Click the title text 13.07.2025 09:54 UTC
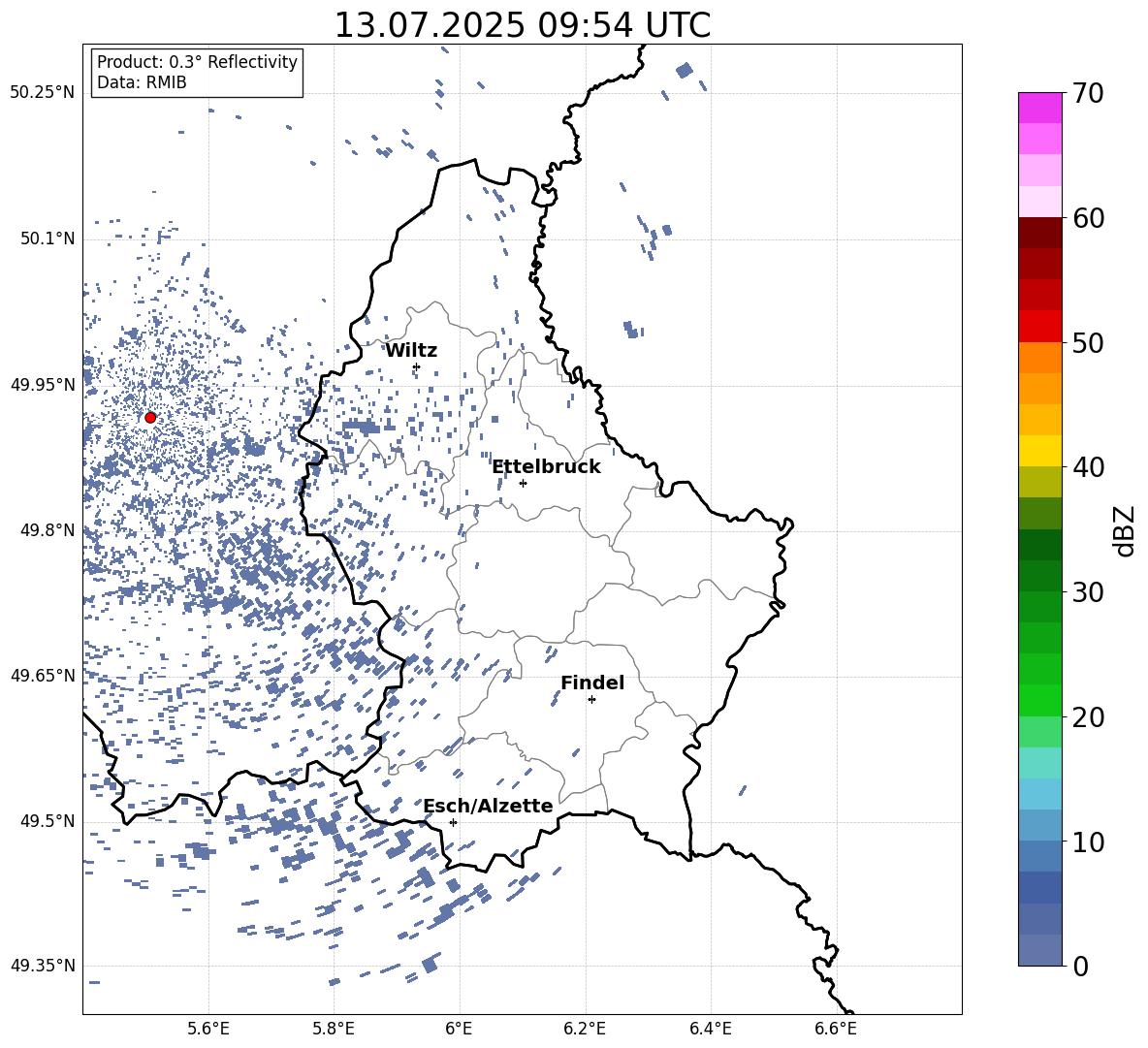Viewport: 1148px width, 1048px height. click(522, 25)
